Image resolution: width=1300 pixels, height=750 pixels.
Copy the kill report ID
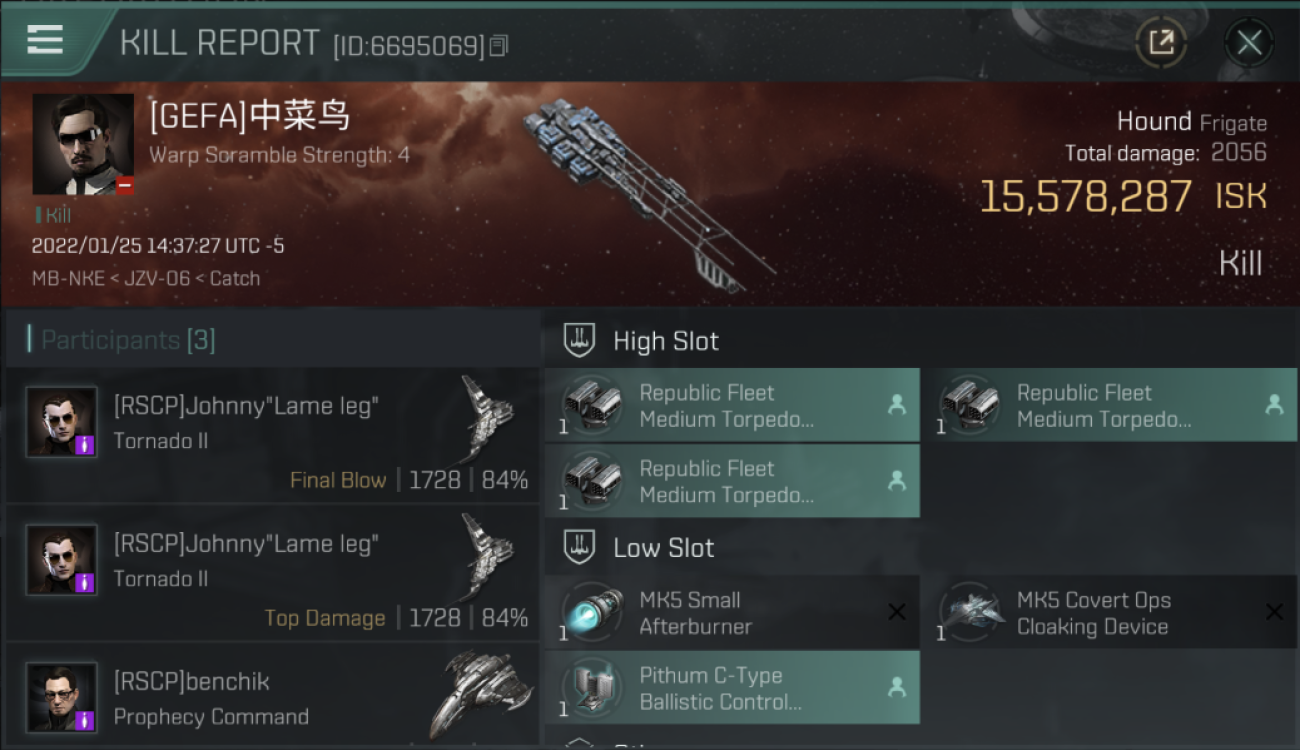[499, 46]
